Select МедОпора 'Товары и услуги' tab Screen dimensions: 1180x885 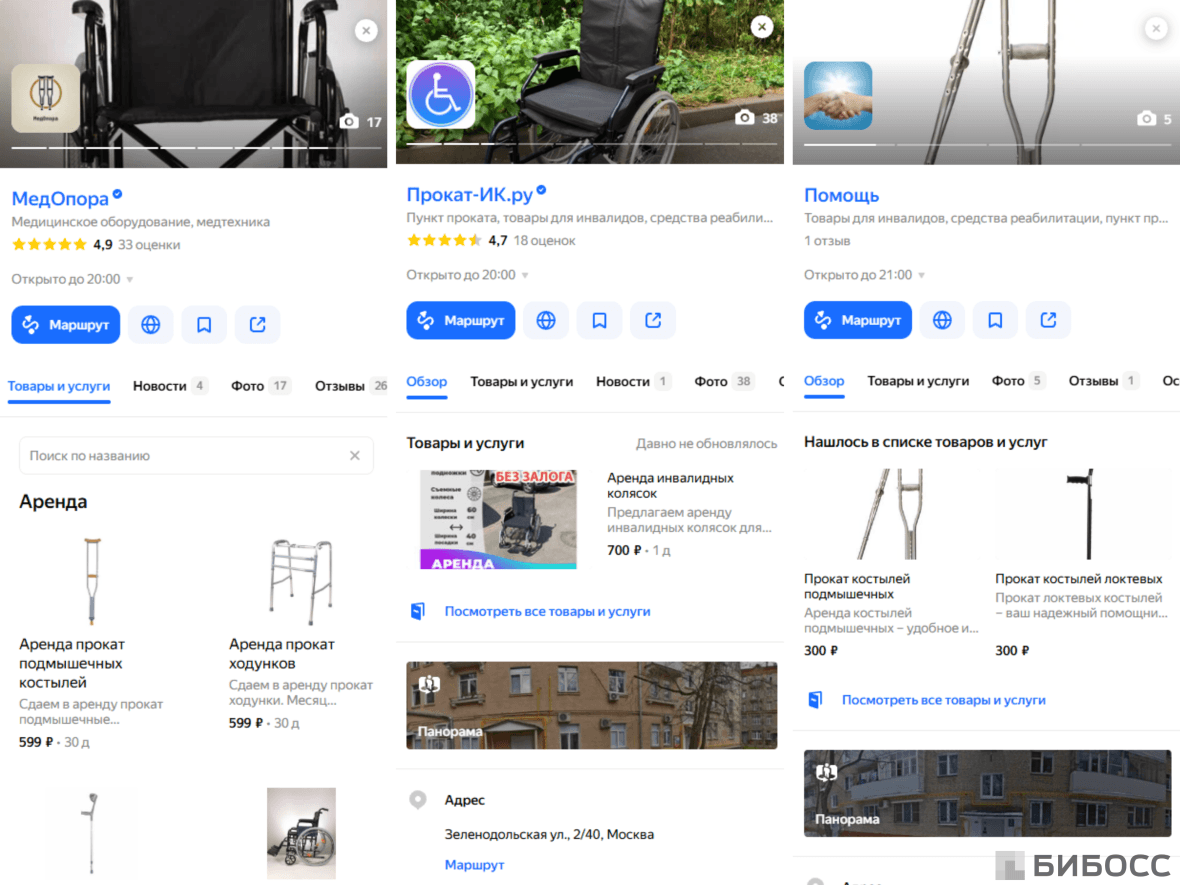(x=59, y=386)
